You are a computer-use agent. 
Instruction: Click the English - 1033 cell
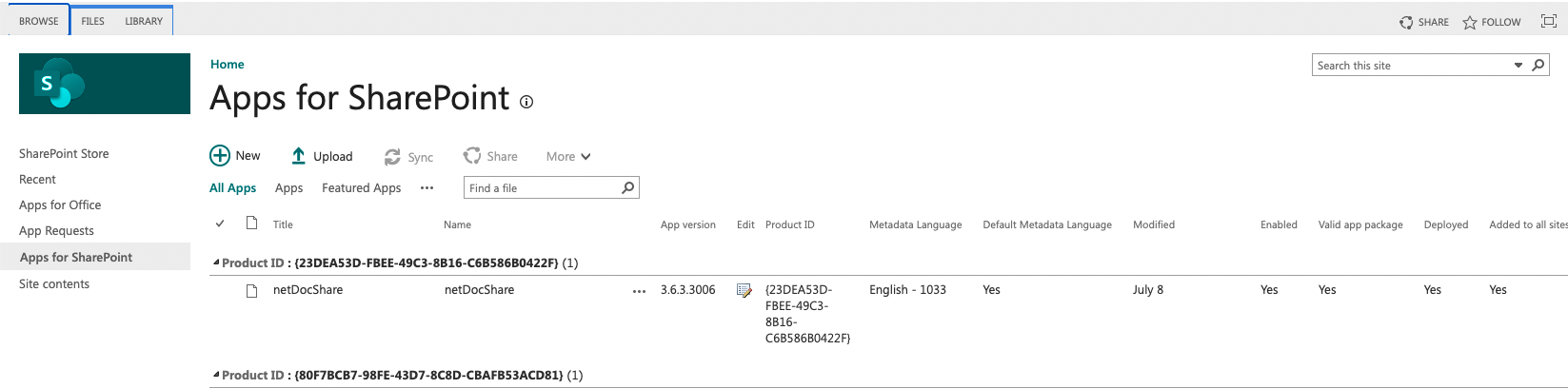tap(907, 290)
